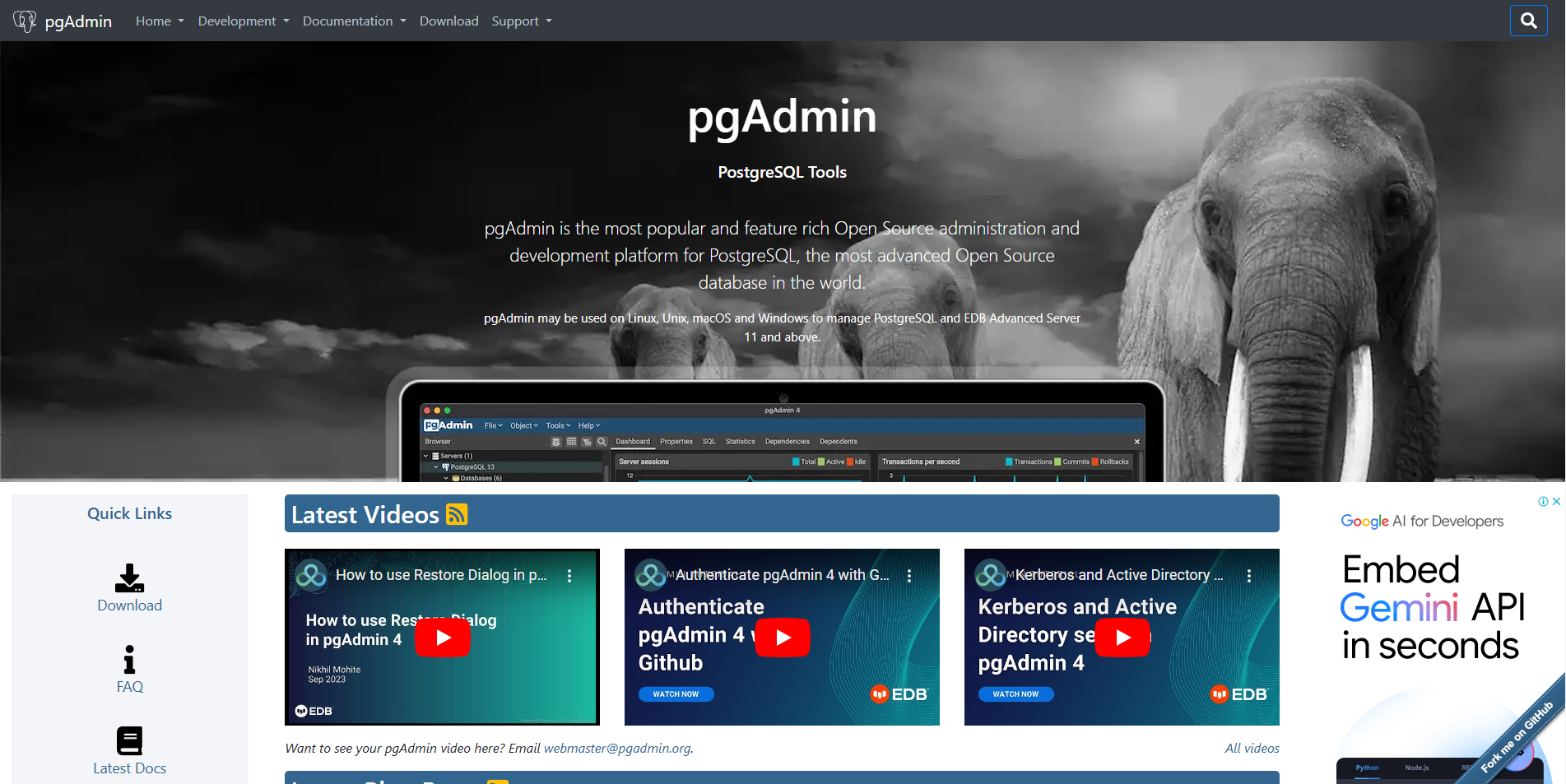The height and width of the screenshot is (784, 1566).
Task: Click the EDB logo on Restore Dialog video
Action: 314,711
